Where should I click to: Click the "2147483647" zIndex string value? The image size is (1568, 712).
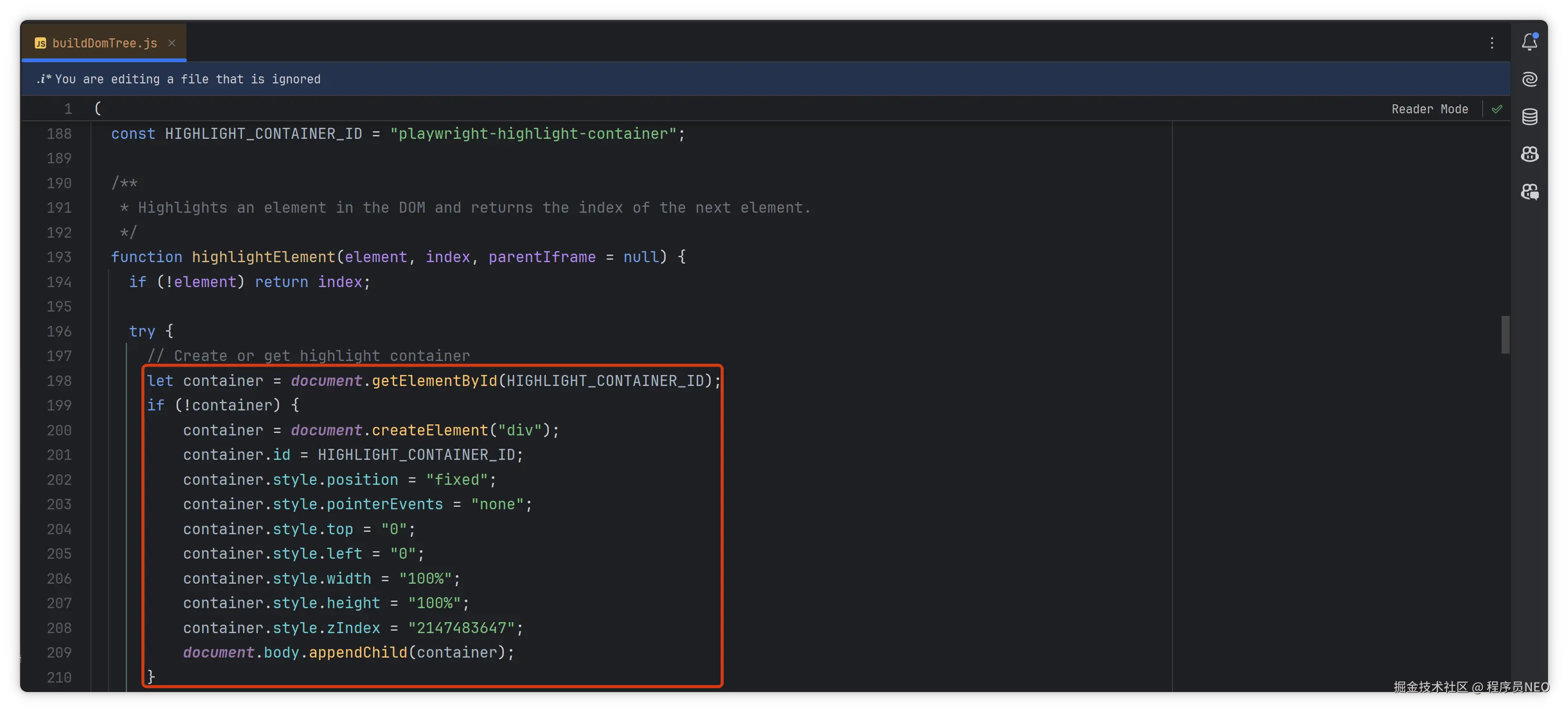[x=462, y=628]
